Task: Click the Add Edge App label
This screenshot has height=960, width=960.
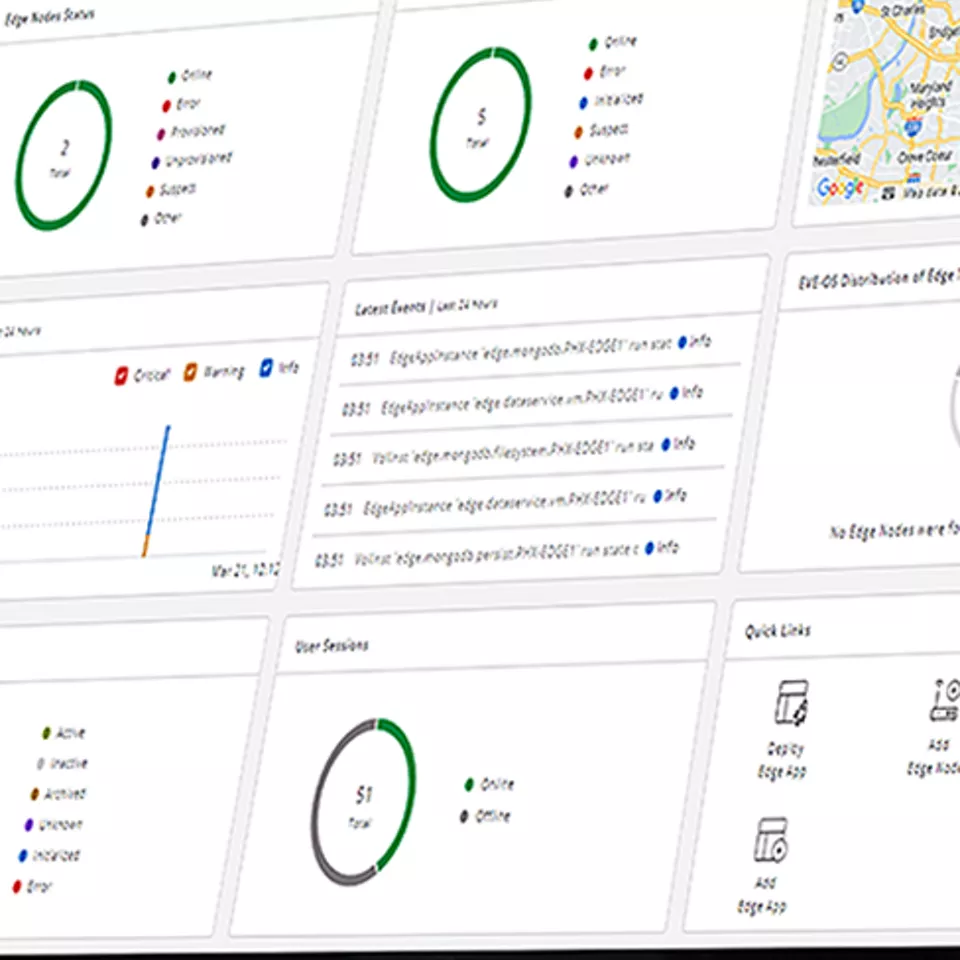Action: pos(762,894)
